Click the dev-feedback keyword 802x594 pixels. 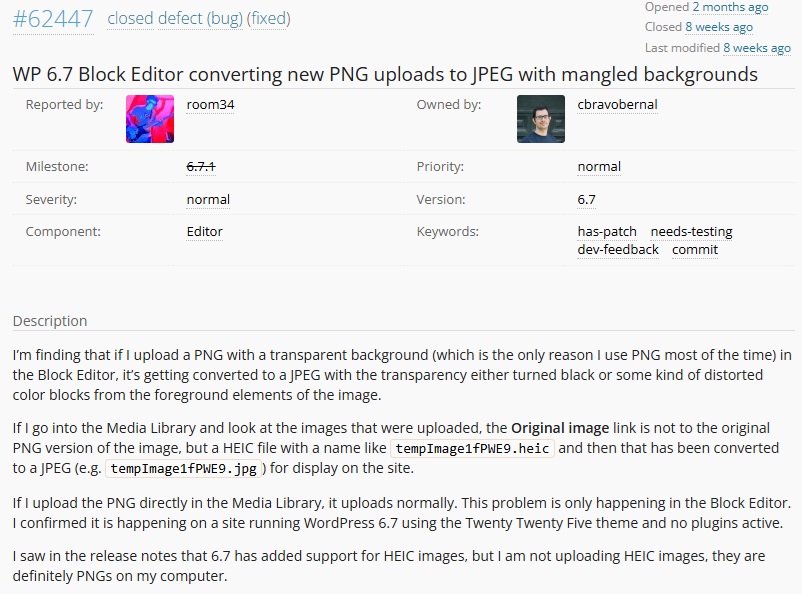pos(618,249)
